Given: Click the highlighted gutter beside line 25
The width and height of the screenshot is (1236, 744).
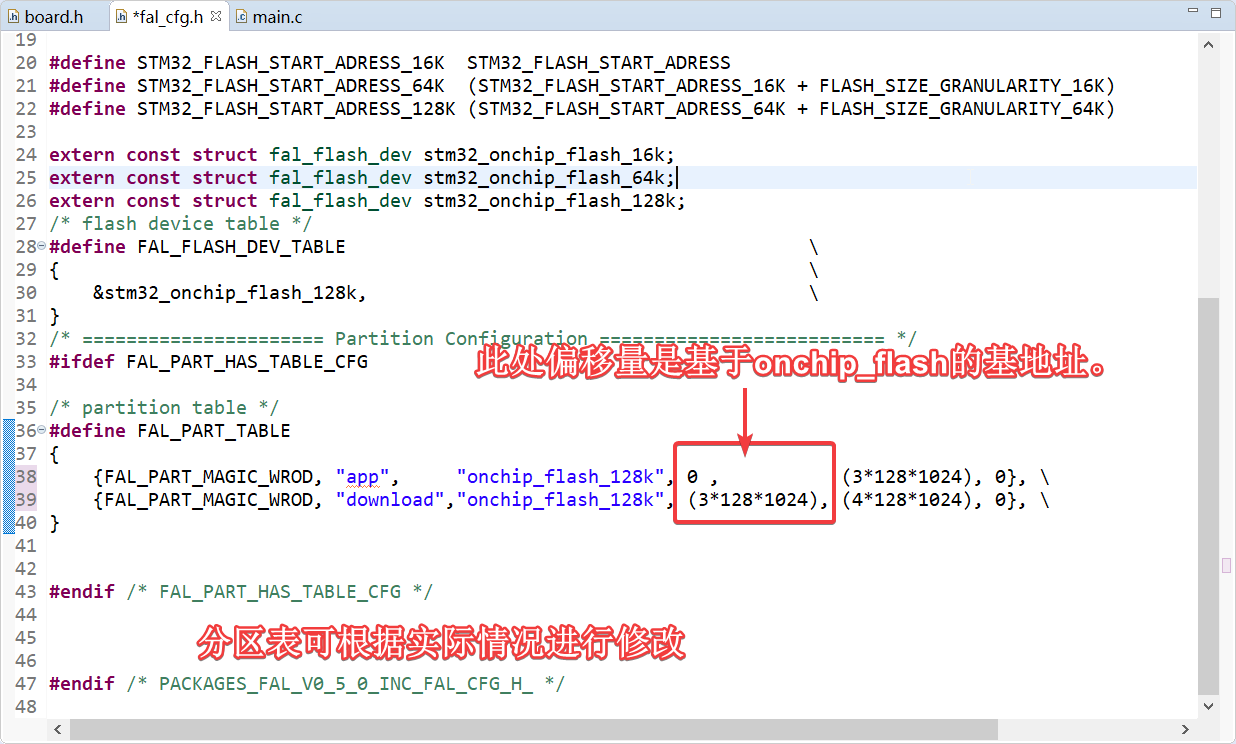Looking at the screenshot, I should click(x=8, y=177).
